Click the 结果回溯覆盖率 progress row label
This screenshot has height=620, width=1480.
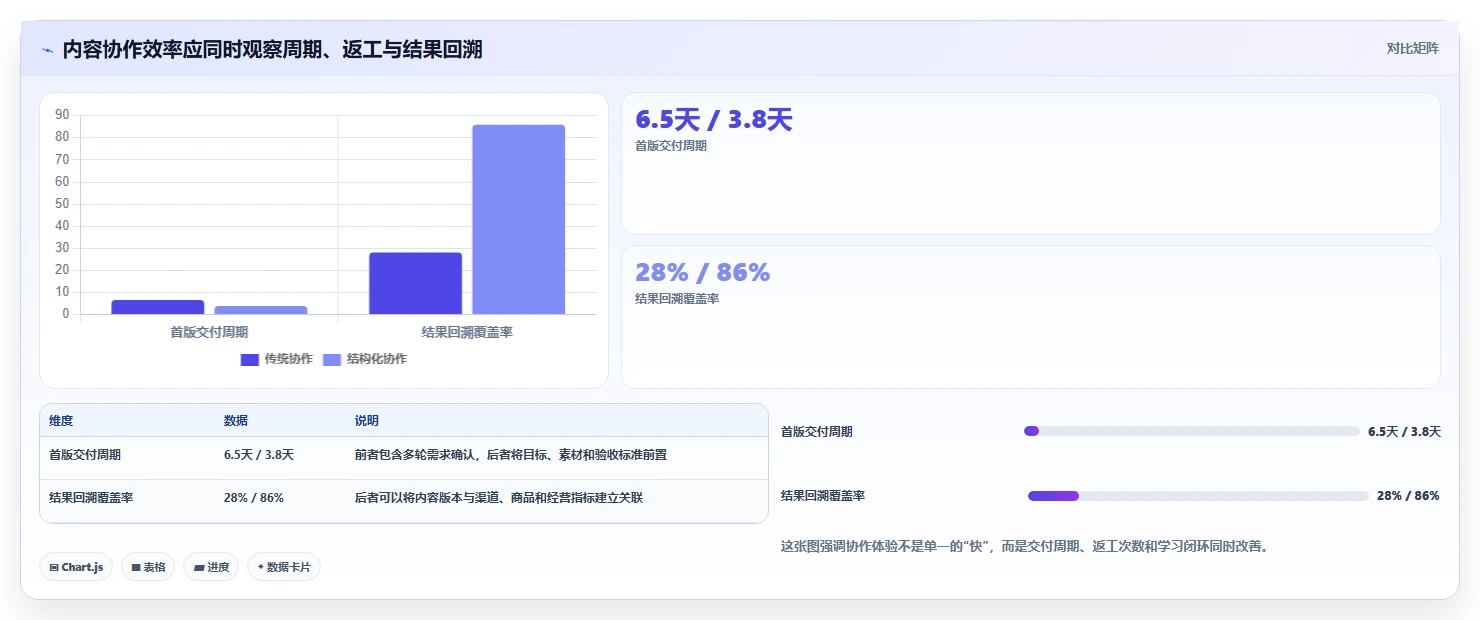pyautogui.click(x=823, y=496)
